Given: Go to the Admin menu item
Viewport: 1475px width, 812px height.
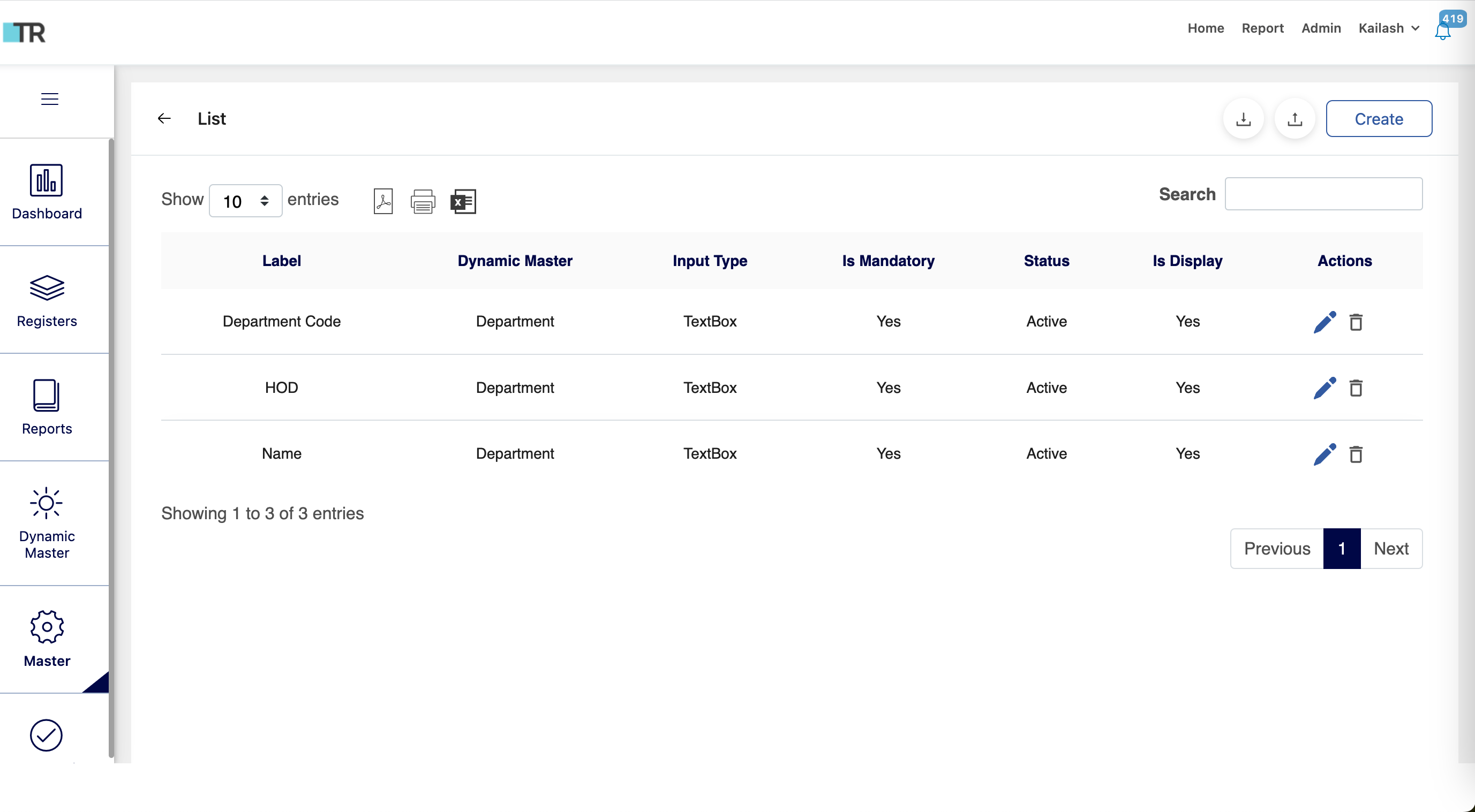Looking at the screenshot, I should 1320,28.
